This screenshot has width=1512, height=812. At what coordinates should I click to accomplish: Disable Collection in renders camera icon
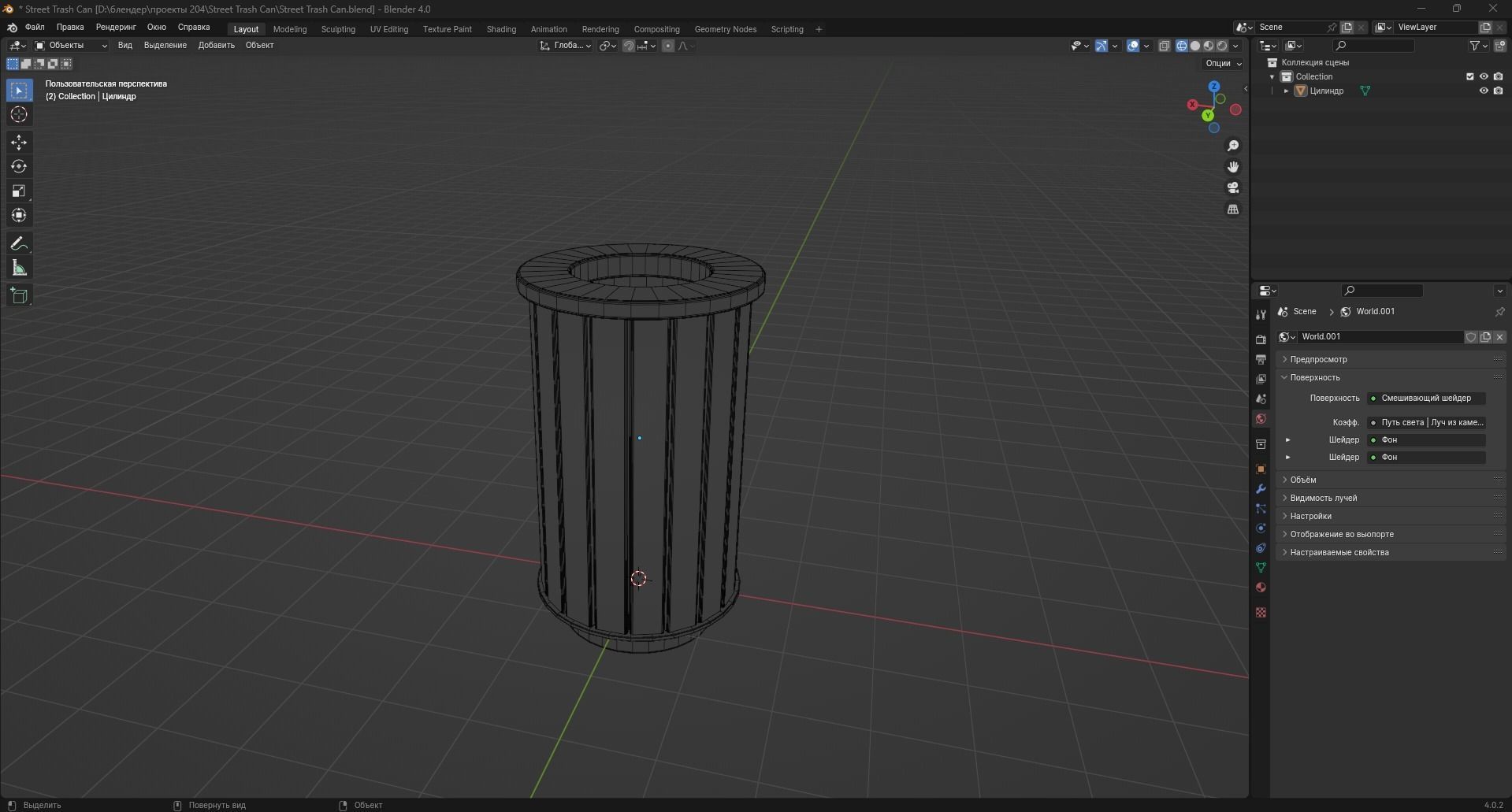pos(1498,76)
